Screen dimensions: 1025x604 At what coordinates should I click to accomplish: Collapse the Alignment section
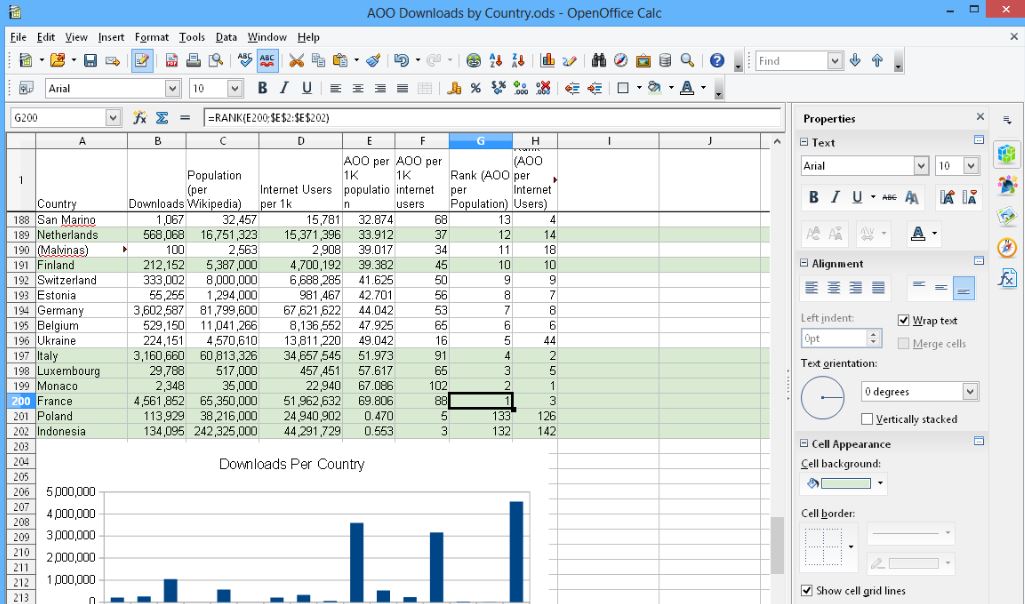click(805, 263)
